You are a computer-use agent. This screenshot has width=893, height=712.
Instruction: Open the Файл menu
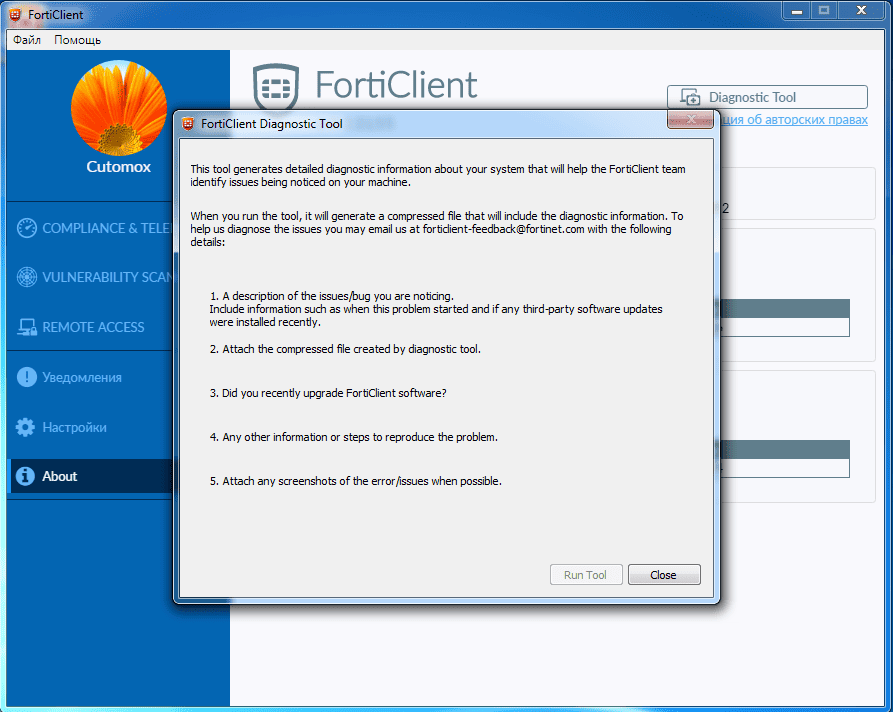pyautogui.click(x=27, y=40)
